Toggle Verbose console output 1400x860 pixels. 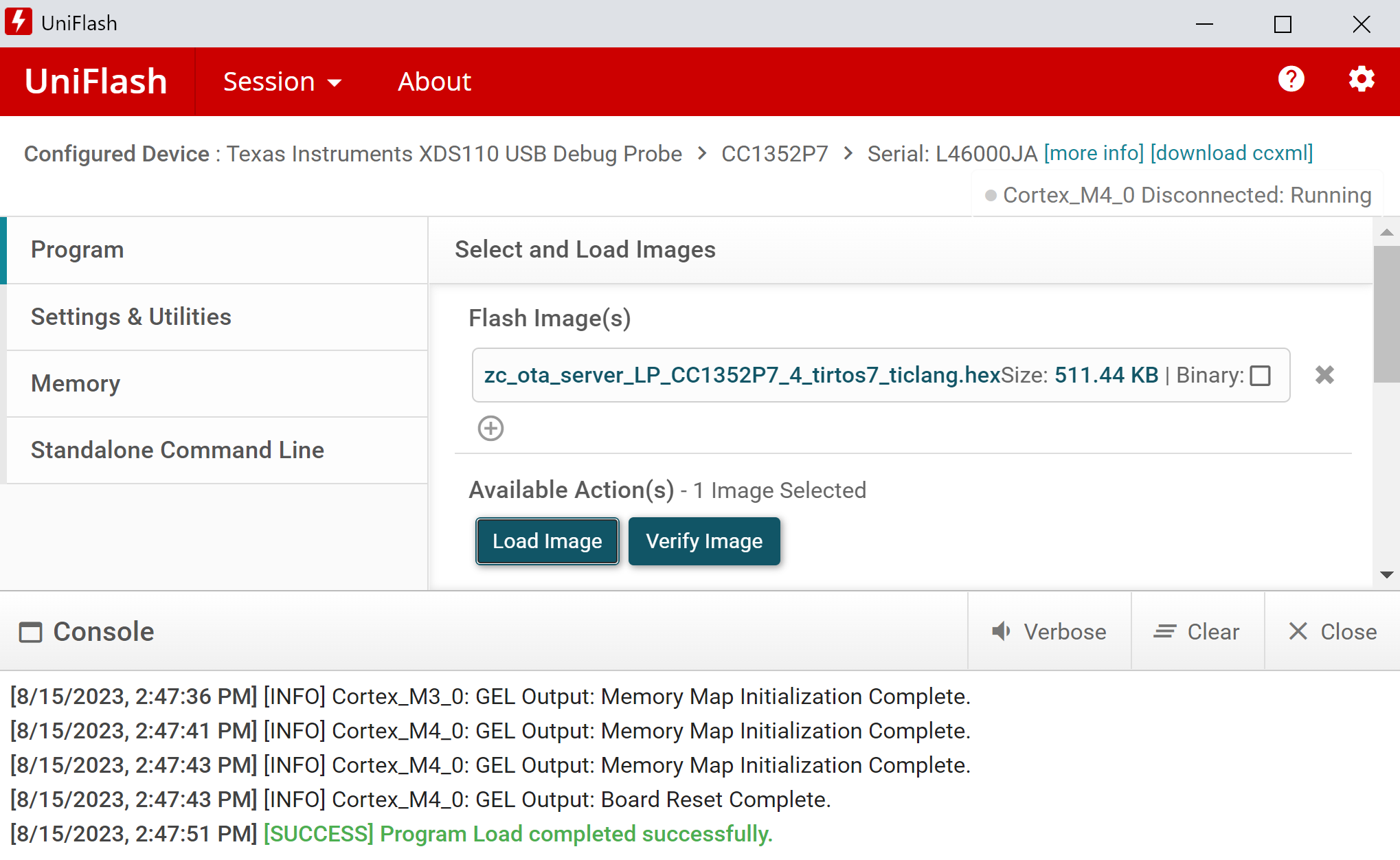click(x=1049, y=631)
